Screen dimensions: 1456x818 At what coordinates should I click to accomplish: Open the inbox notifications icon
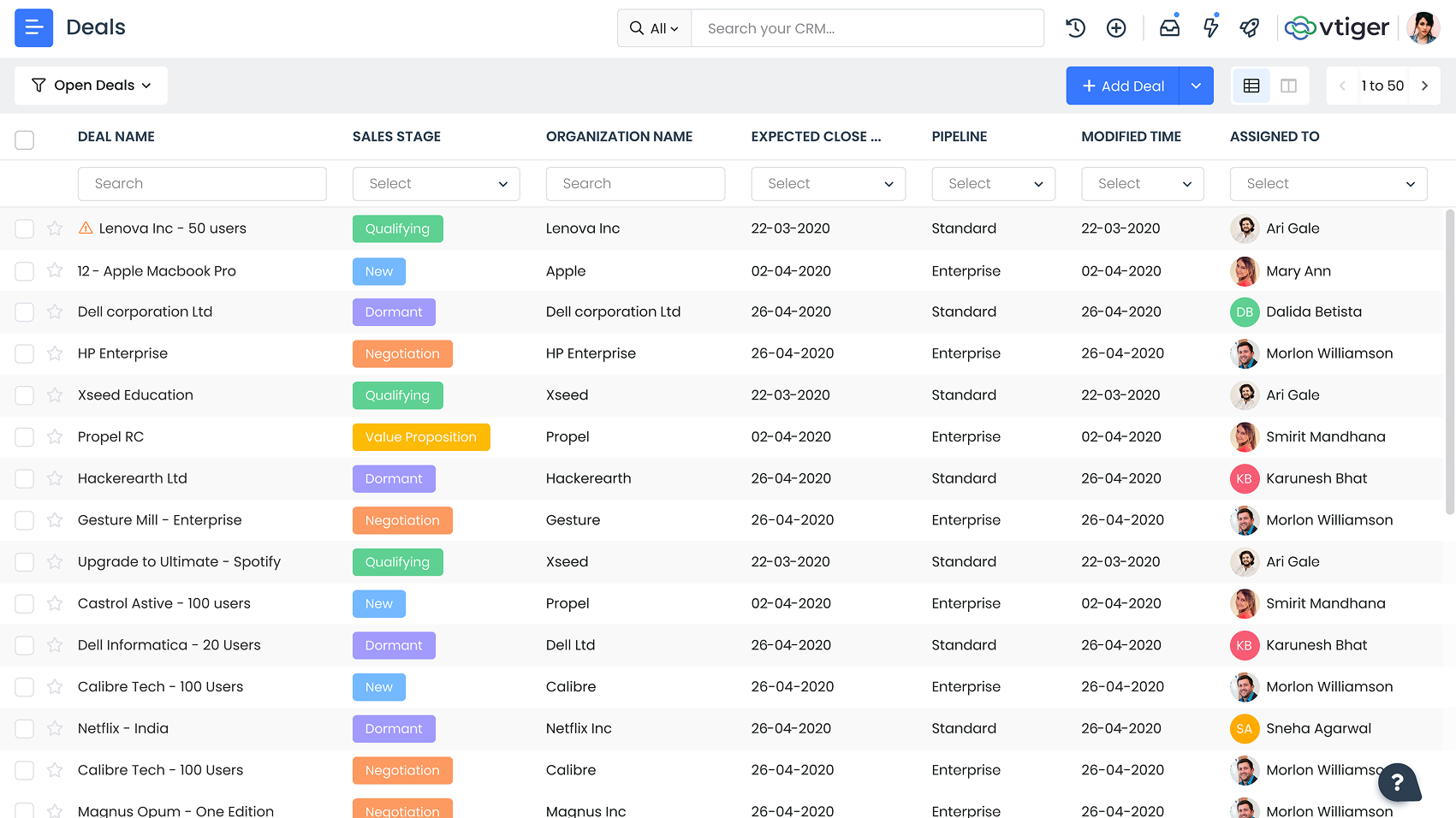pos(1169,28)
